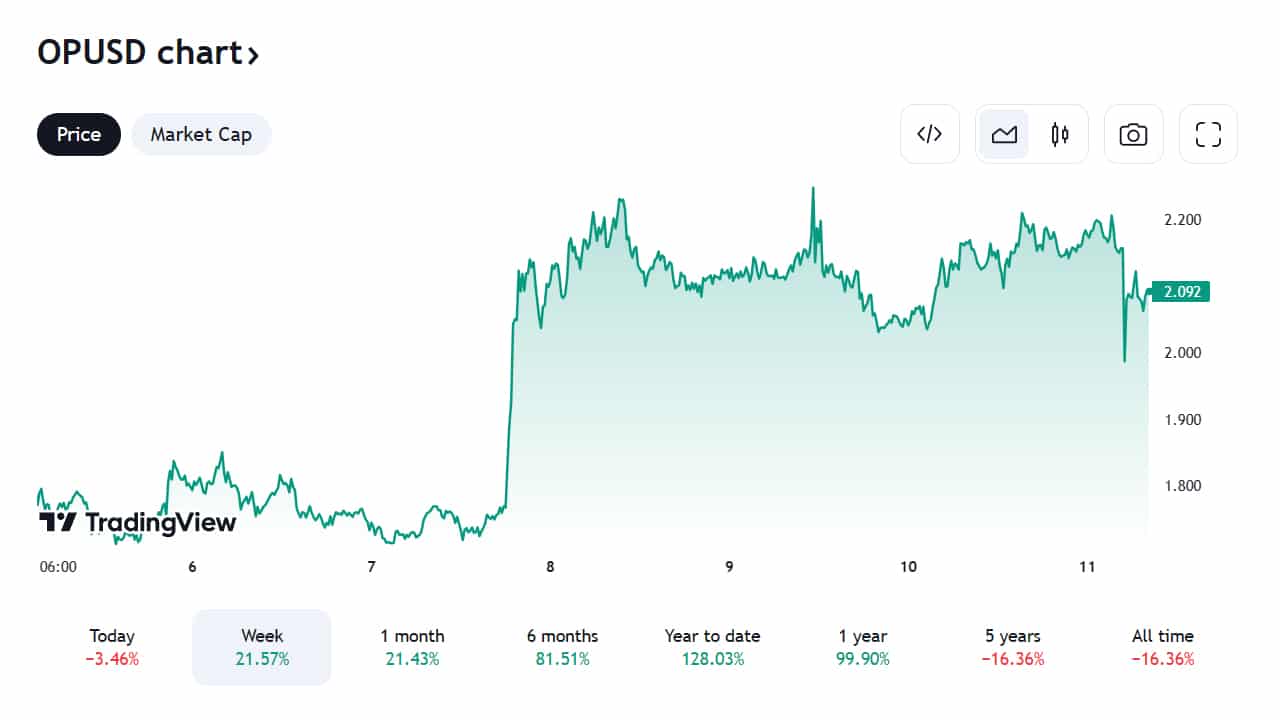Select the Week time range
1280x720 pixels.
262,646
